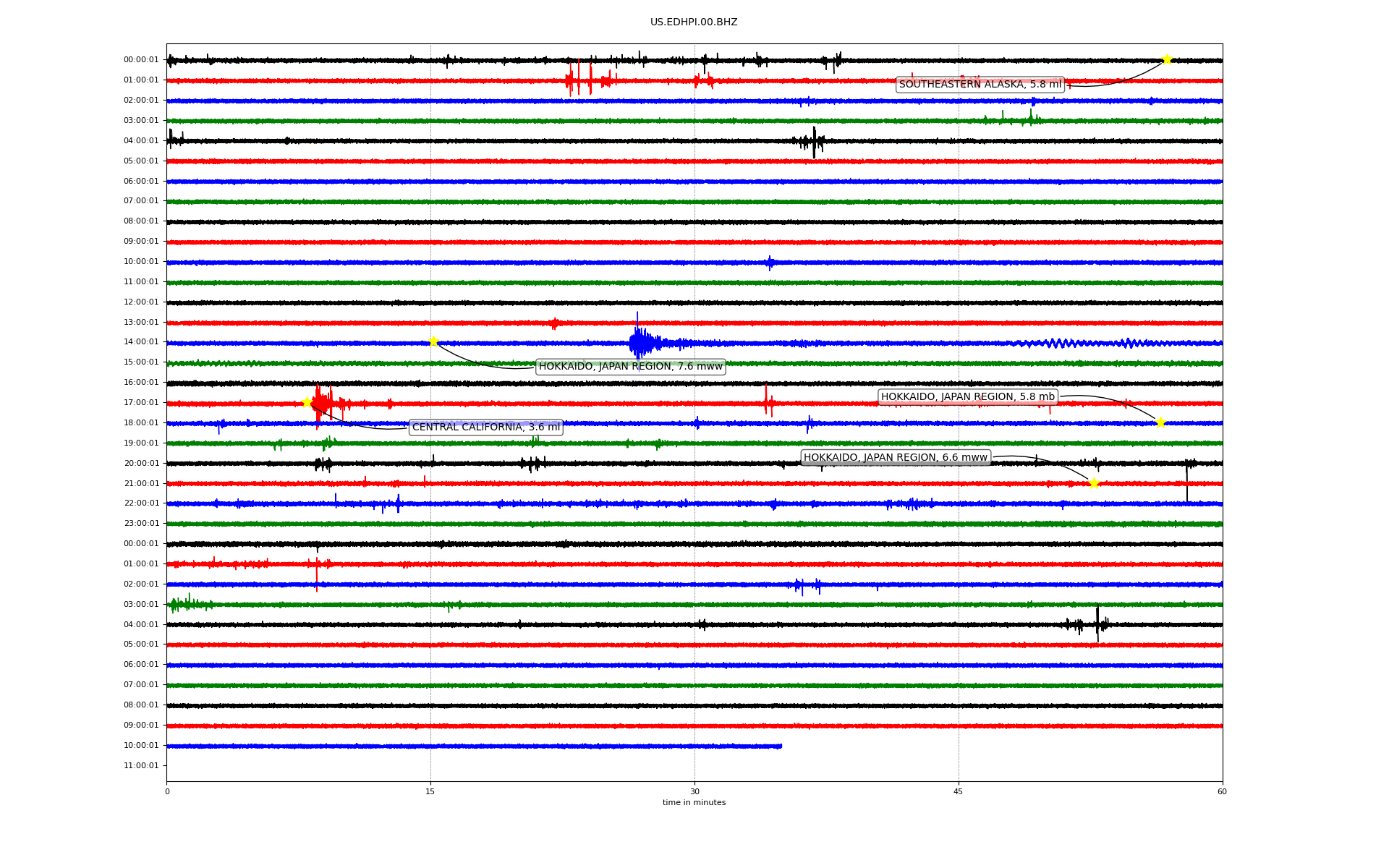Click the large blue waveform burst at 14:00:01
The image size is (1389, 868).
tap(638, 341)
